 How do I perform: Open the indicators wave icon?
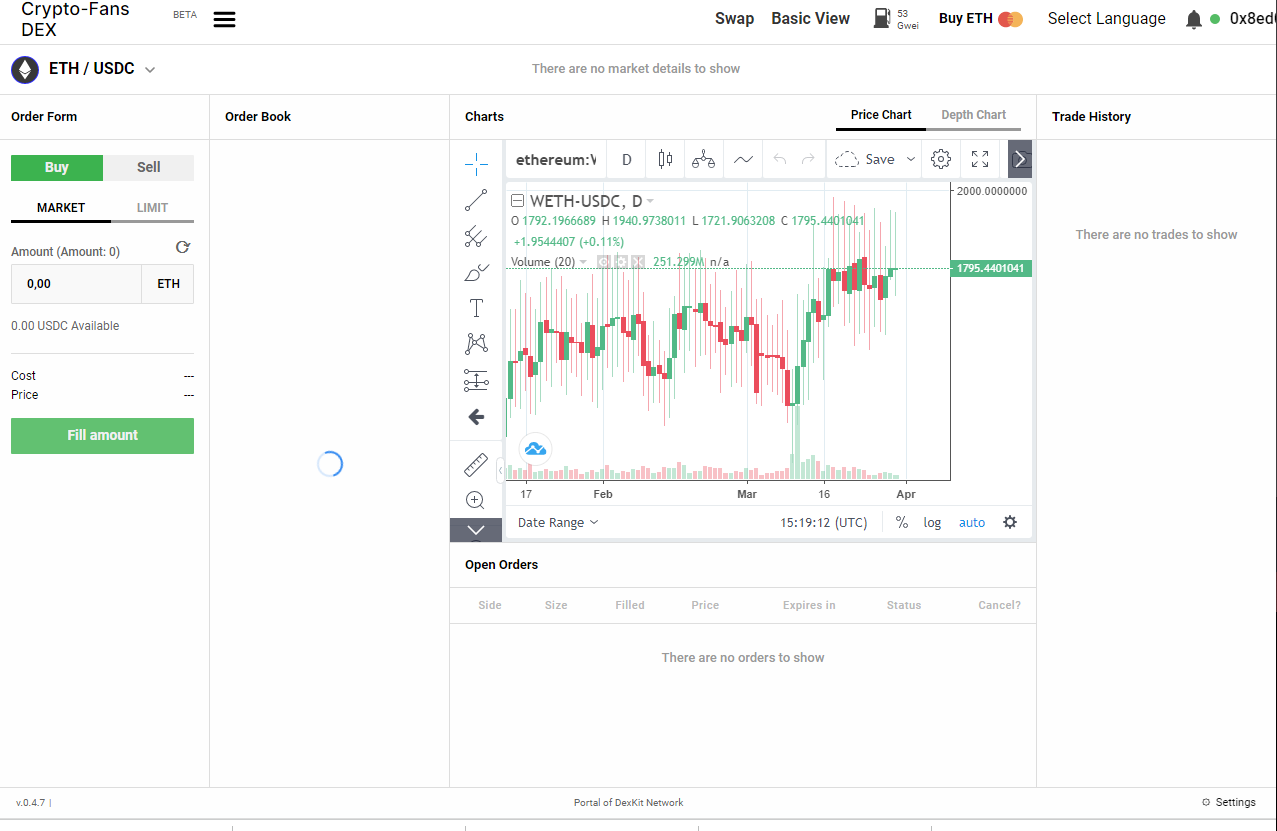(743, 159)
